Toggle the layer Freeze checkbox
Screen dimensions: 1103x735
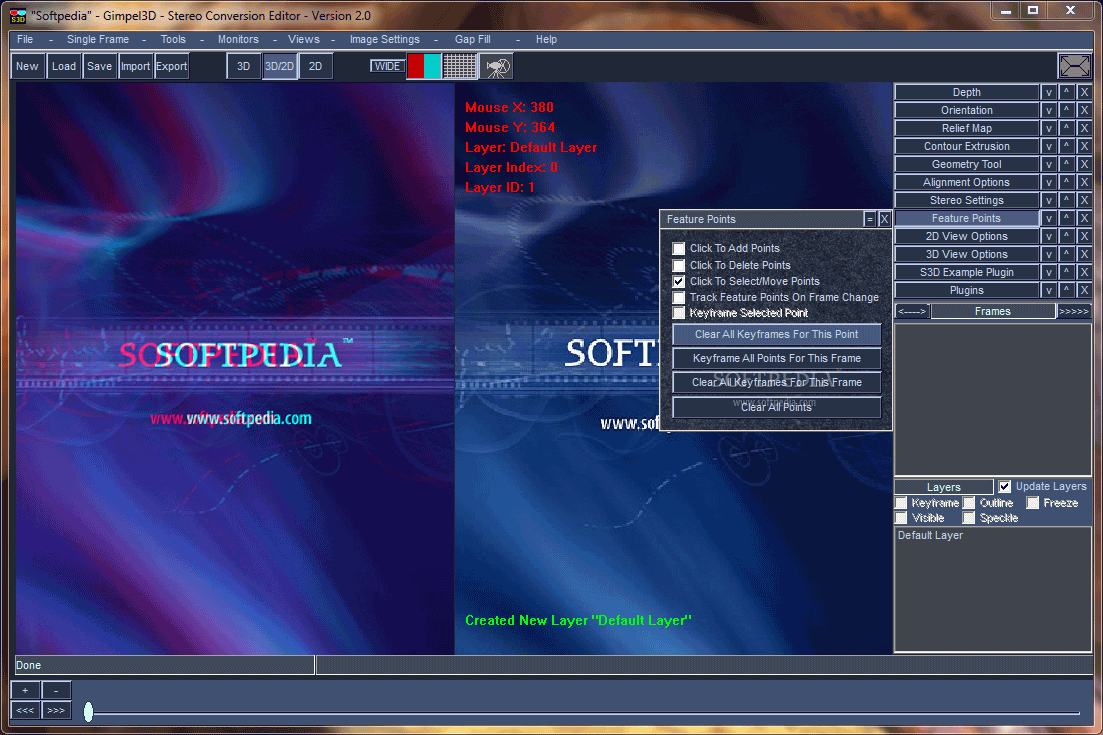click(x=1033, y=503)
